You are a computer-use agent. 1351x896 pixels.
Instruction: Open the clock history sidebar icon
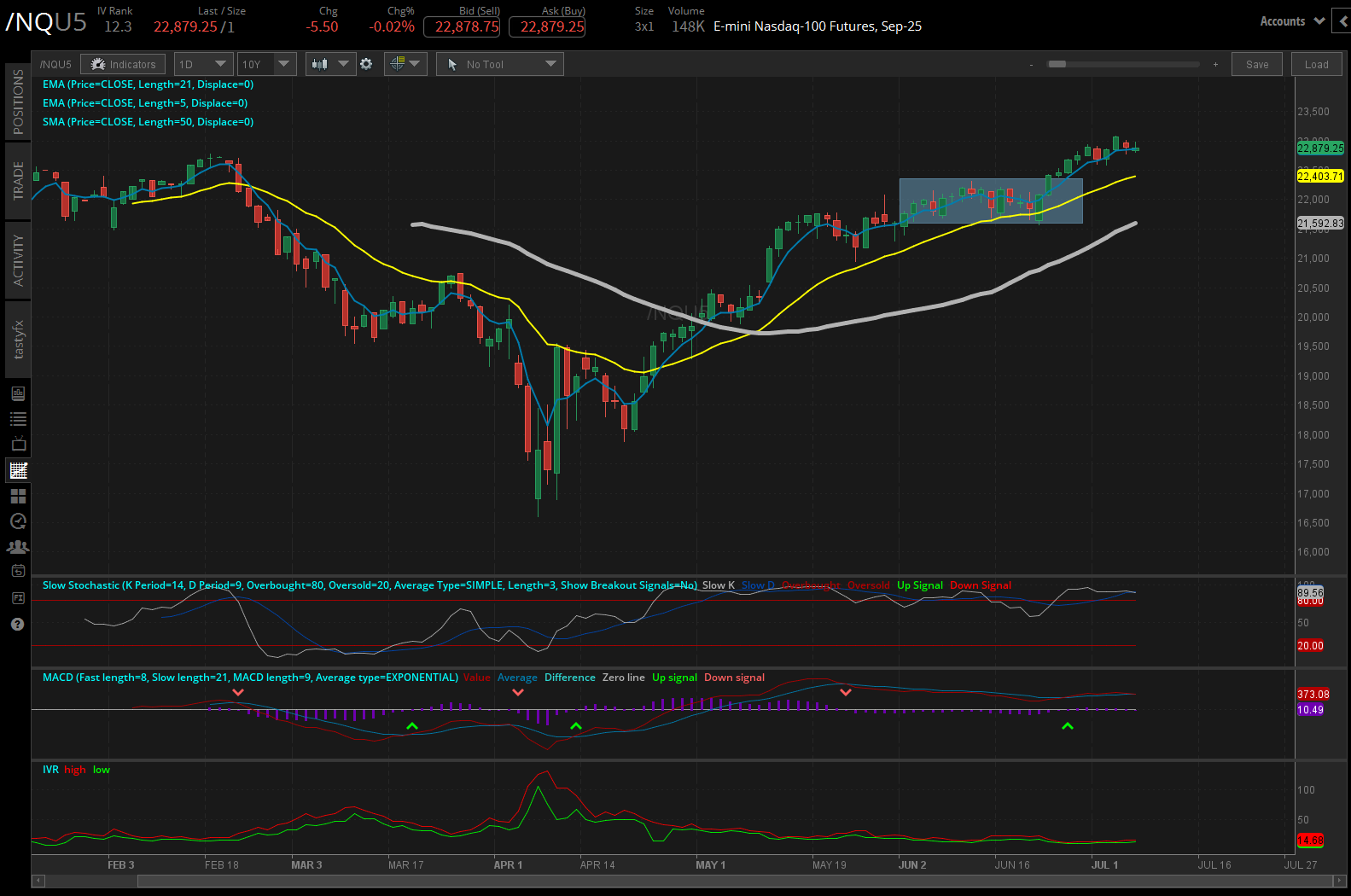[18, 521]
